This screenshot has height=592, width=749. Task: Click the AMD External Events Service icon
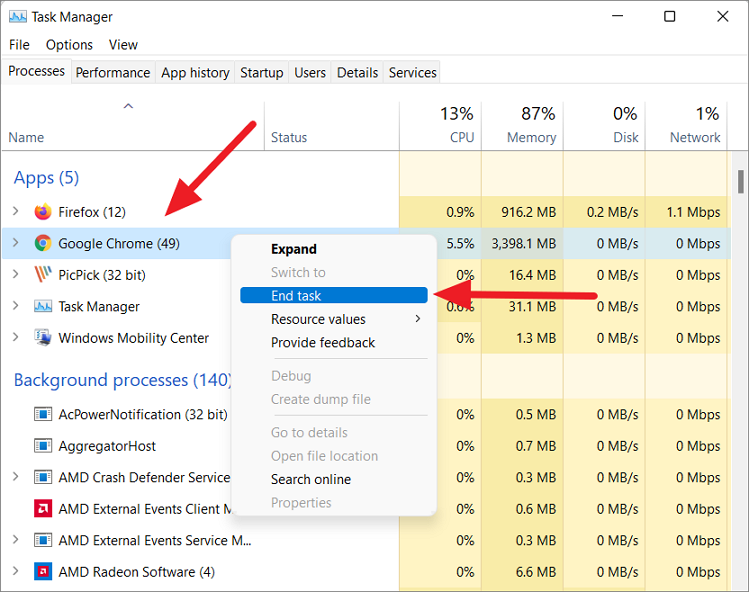click(x=43, y=540)
